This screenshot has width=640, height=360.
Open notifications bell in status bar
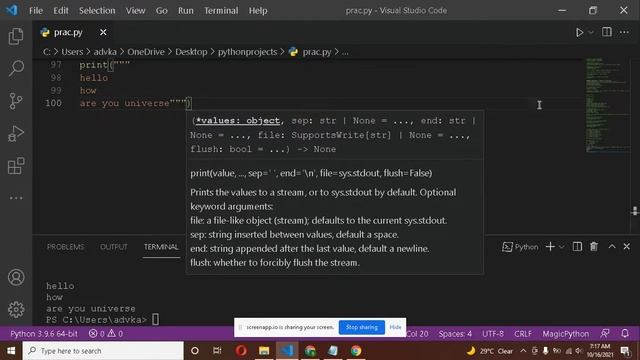pos(625,333)
